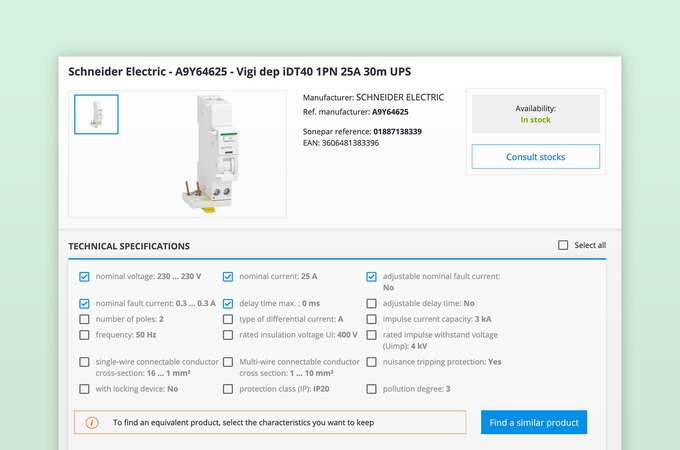The height and width of the screenshot is (450, 680).
Task: Click the TECHNICAL SPECIFICATIONS heading
Action: (129, 246)
